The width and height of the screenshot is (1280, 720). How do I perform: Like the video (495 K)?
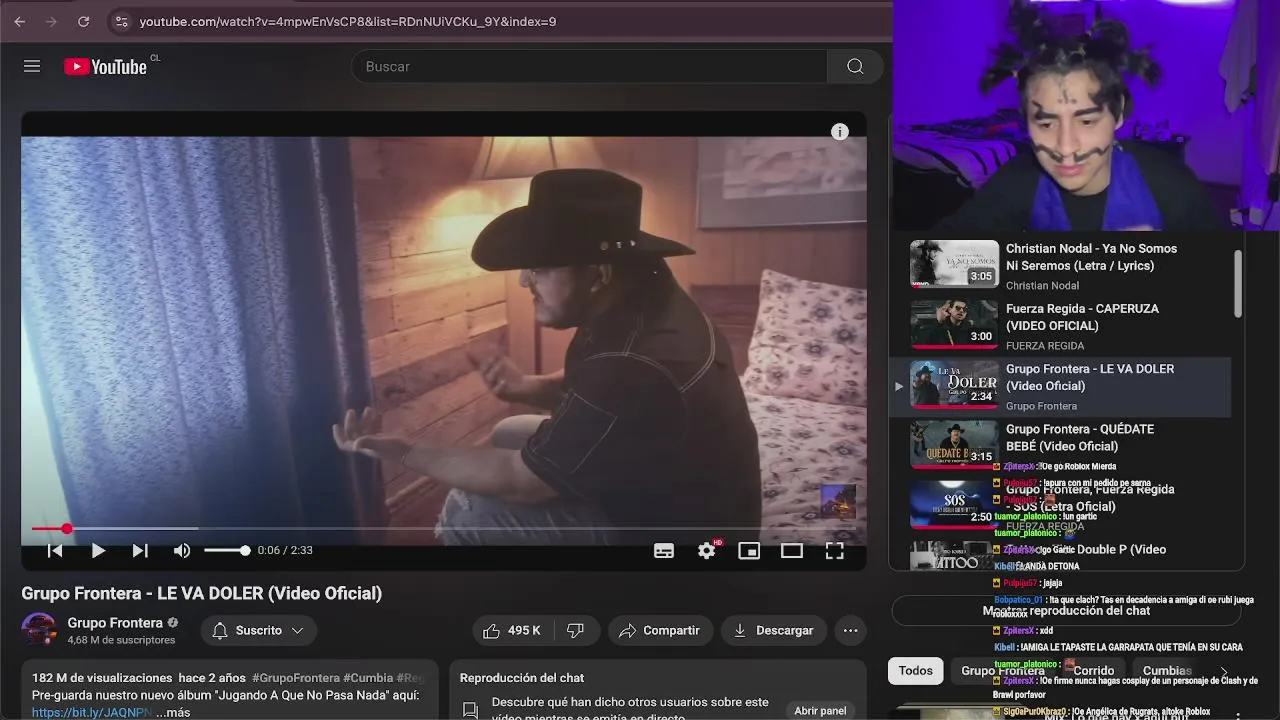(512, 630)
